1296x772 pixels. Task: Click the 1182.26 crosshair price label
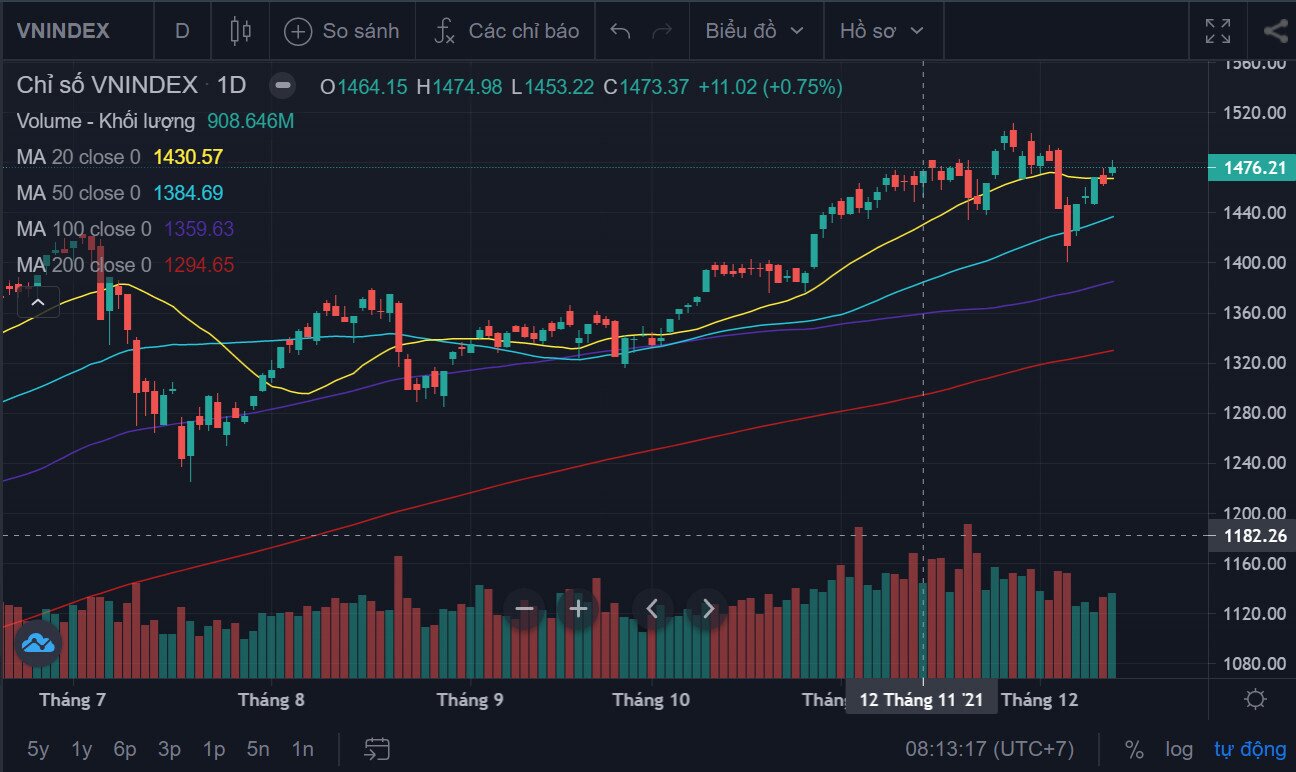click(1254, 536)
